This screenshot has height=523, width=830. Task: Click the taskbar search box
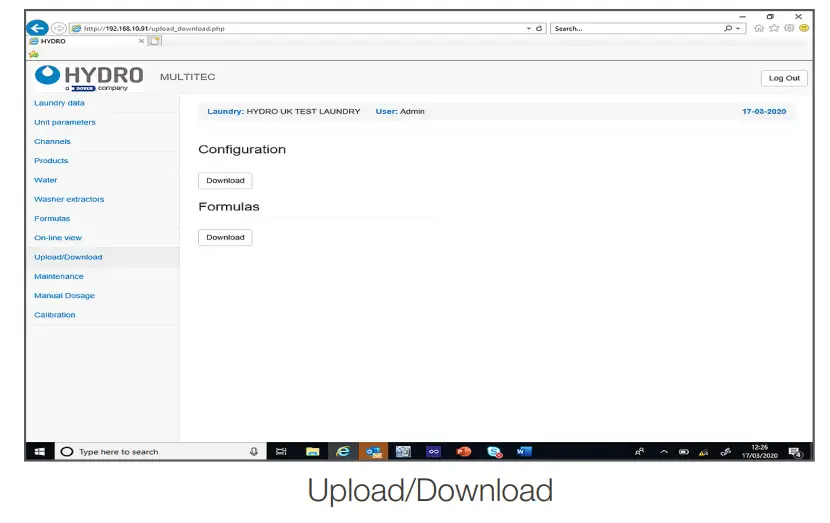coord(160,452)
